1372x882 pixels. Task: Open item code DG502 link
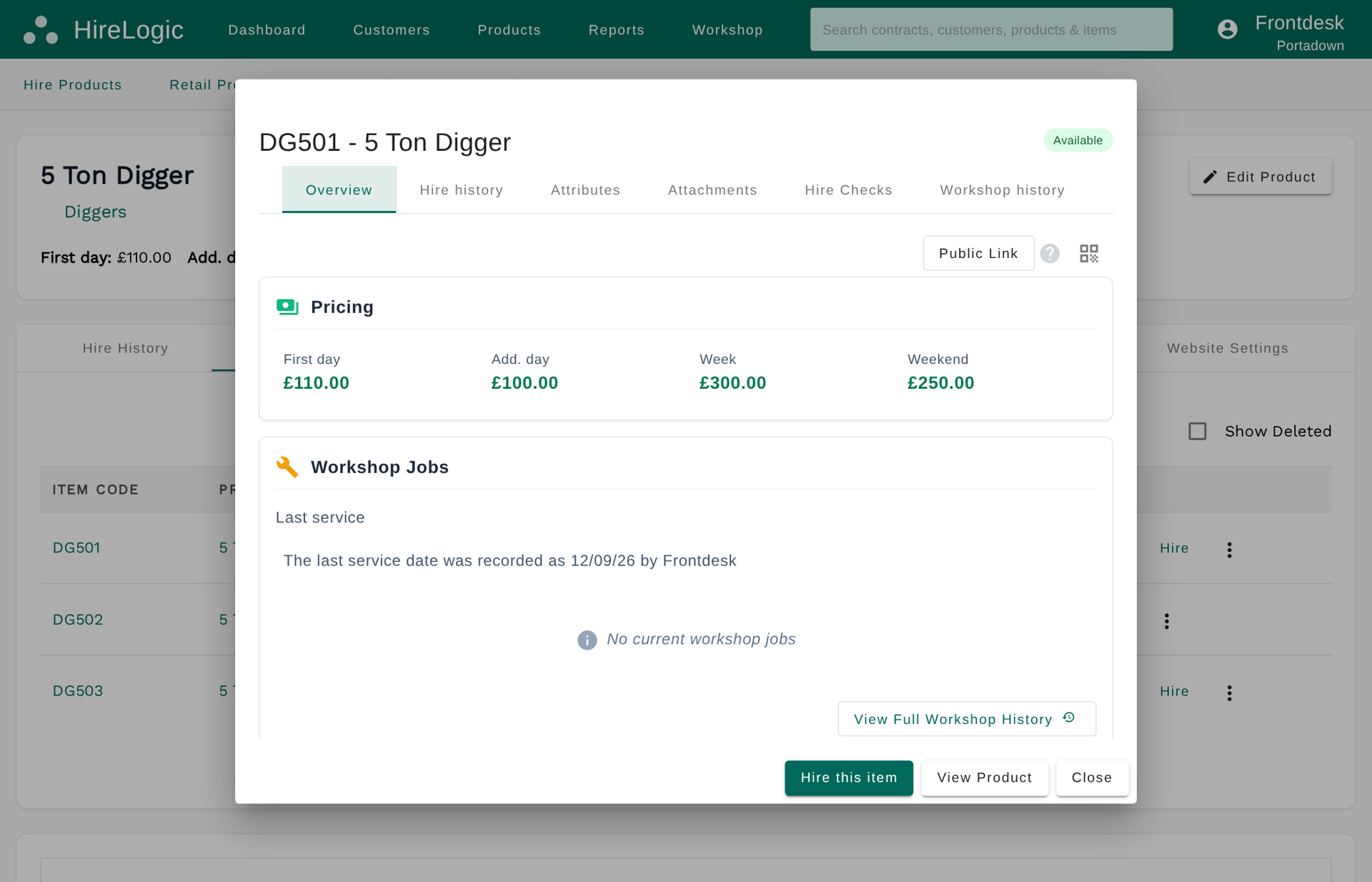(78, 620)
